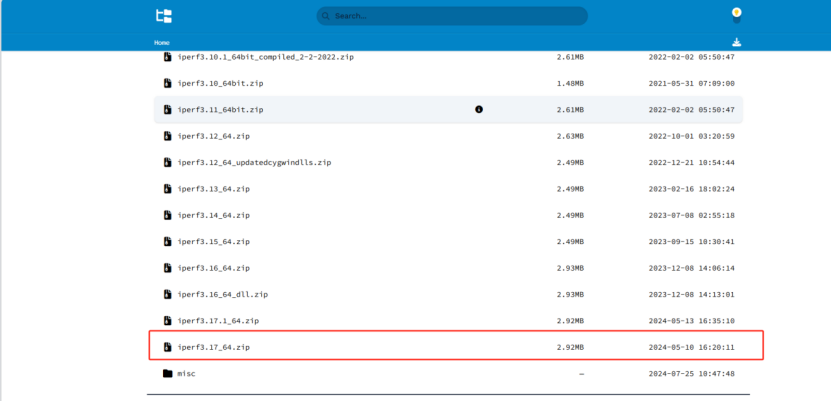This screenshot has width=831, height=401.
Task: Click size 2.92MB of iperf3.17_64.zip
Action: 570,347
